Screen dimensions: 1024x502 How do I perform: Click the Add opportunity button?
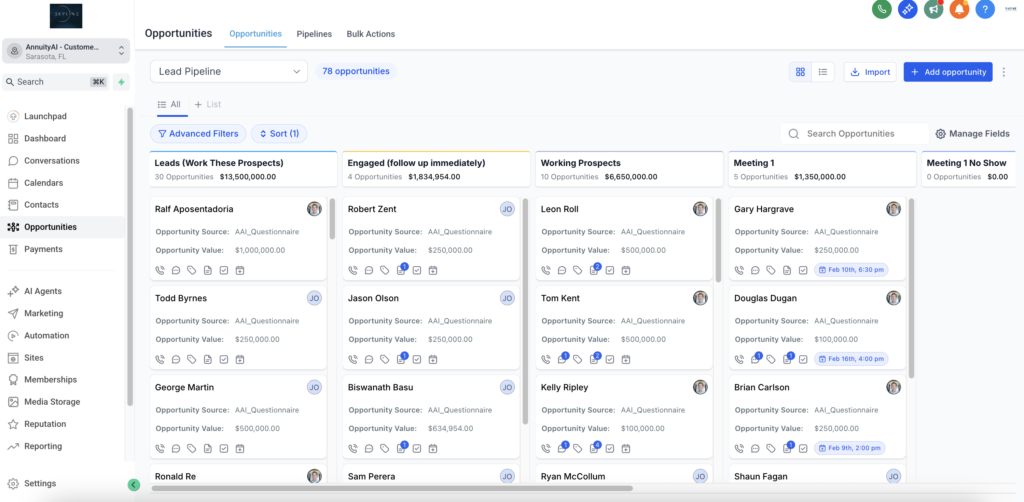(947, 72)
